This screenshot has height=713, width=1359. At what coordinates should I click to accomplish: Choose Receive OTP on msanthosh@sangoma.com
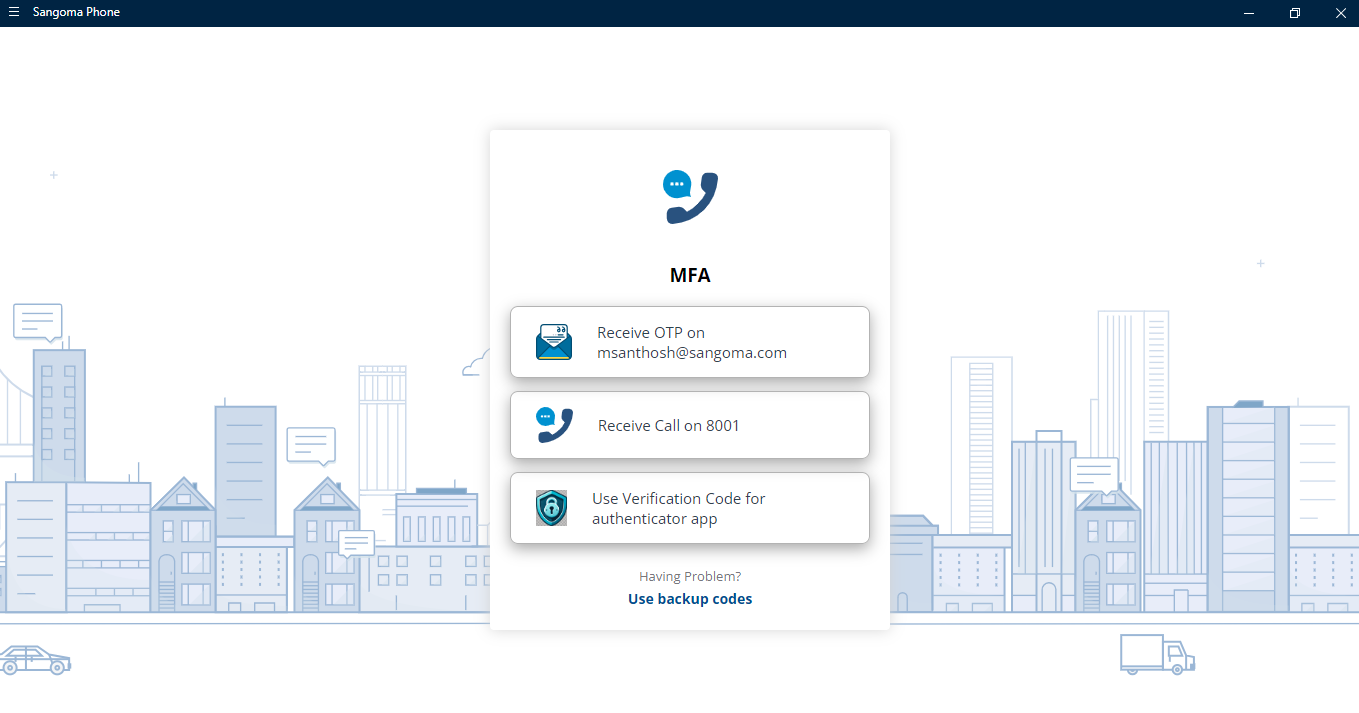click(690, 342)
